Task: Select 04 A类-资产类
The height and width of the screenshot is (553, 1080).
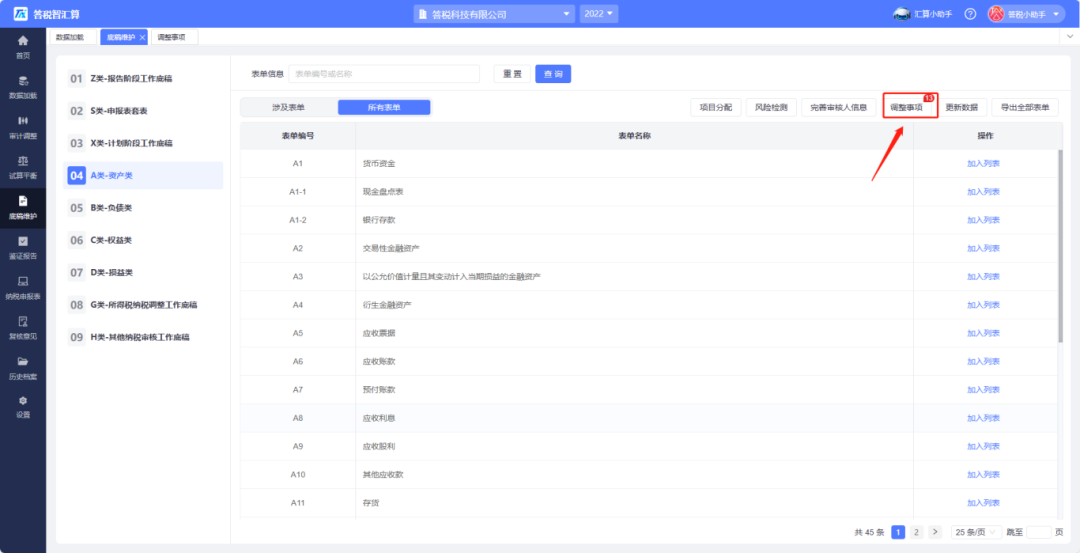Action: (x=143, y=176)
